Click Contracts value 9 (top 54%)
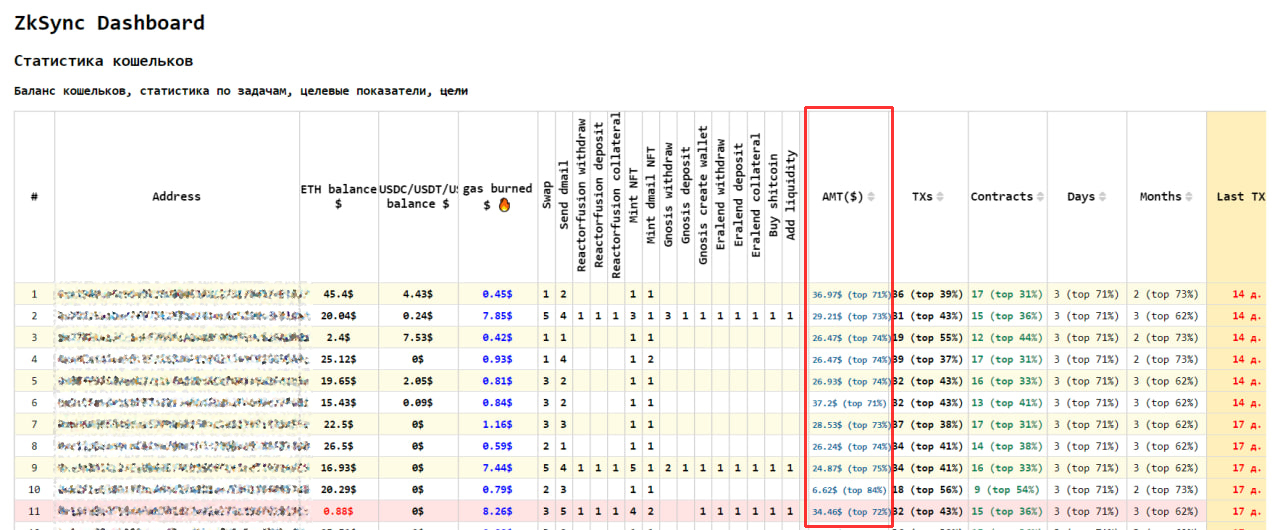Viewport: 1280px width, 530px height. click(1006, 490)
